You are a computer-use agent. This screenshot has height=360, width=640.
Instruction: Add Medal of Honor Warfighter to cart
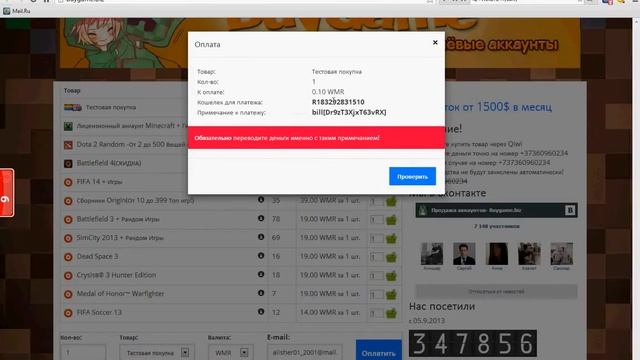[391, 294]
